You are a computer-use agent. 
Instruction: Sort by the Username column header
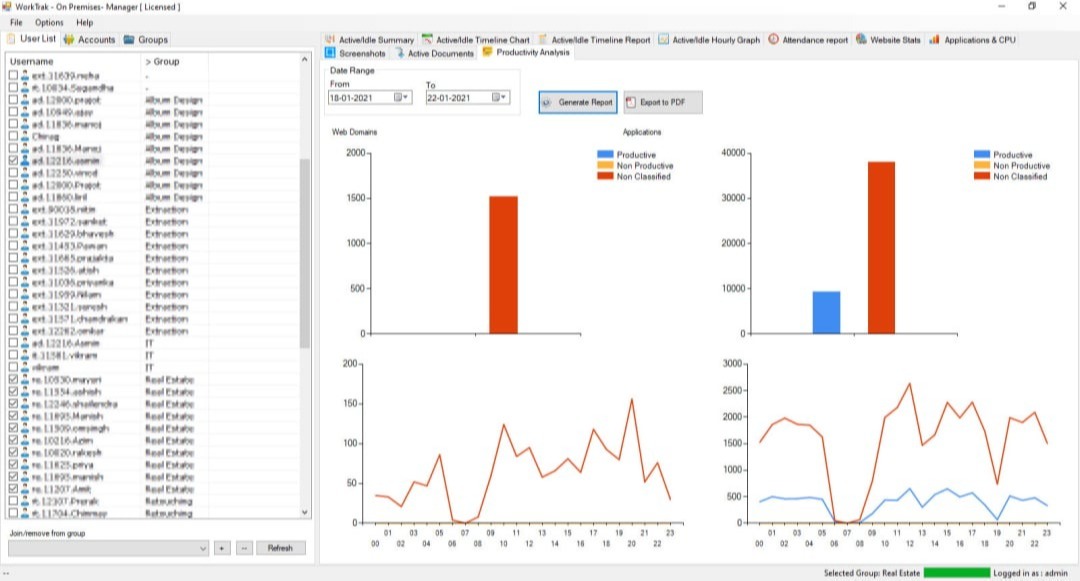click(32, 61)
